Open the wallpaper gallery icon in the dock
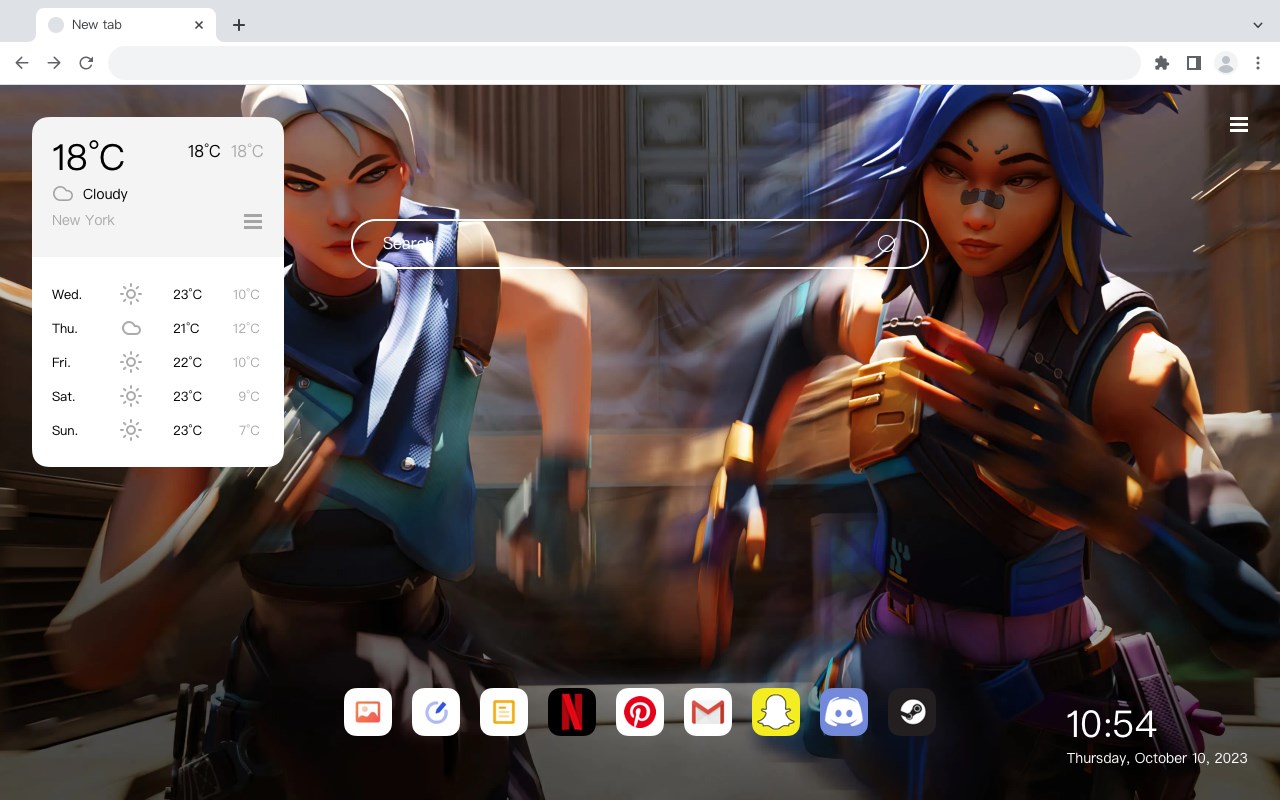The height and width of the screenshot is (800, 1280). point(368,712)
